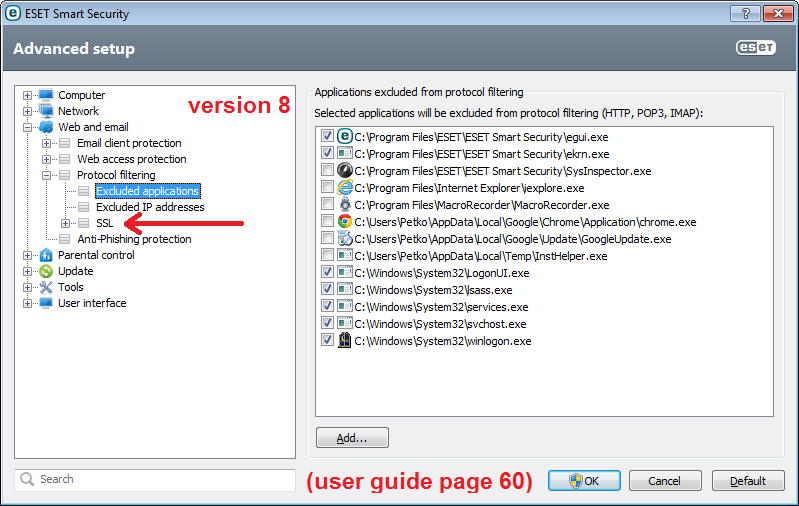This screenshot has height=506, width=799.
Task: Click the ESET logo in header
Action: (756, 48)
